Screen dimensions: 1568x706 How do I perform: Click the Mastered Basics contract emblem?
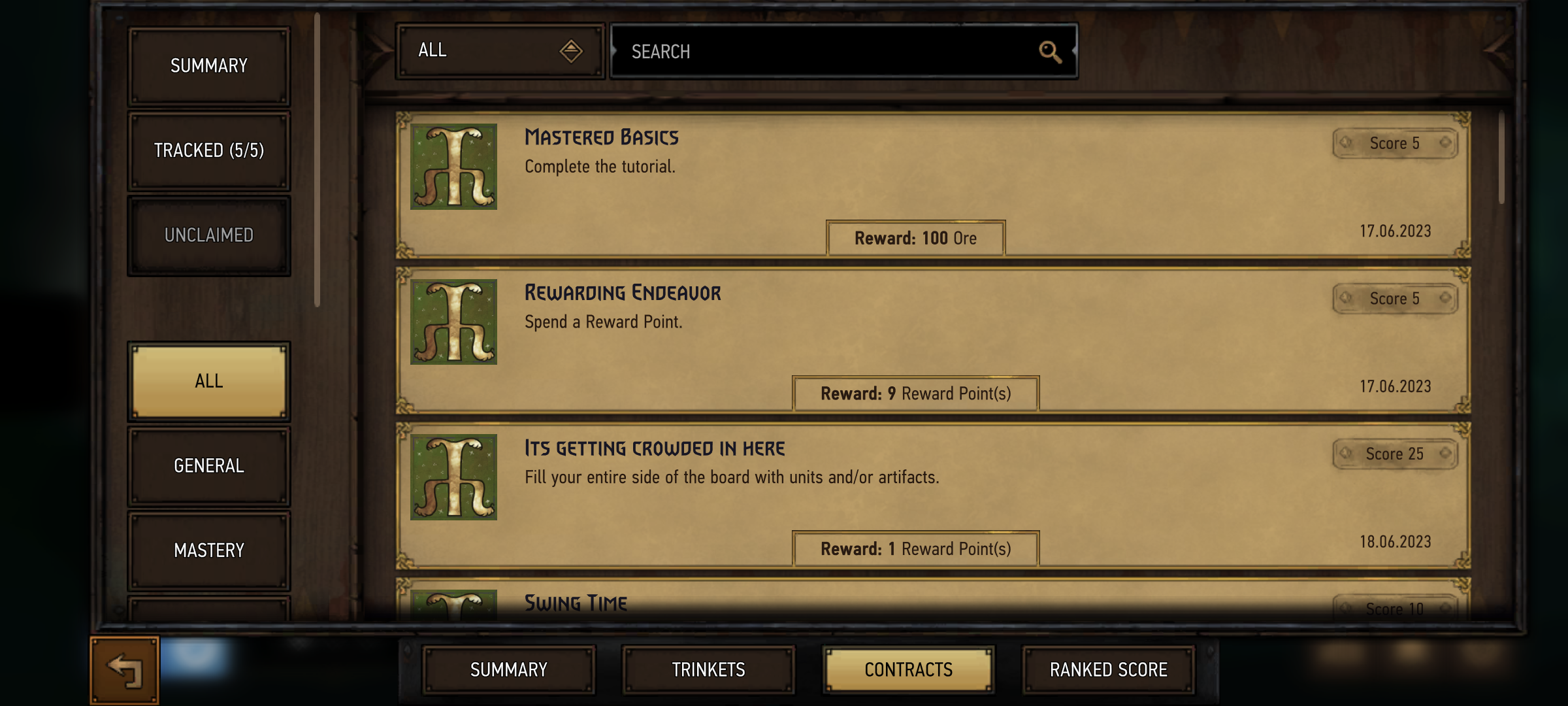[453, 167]
